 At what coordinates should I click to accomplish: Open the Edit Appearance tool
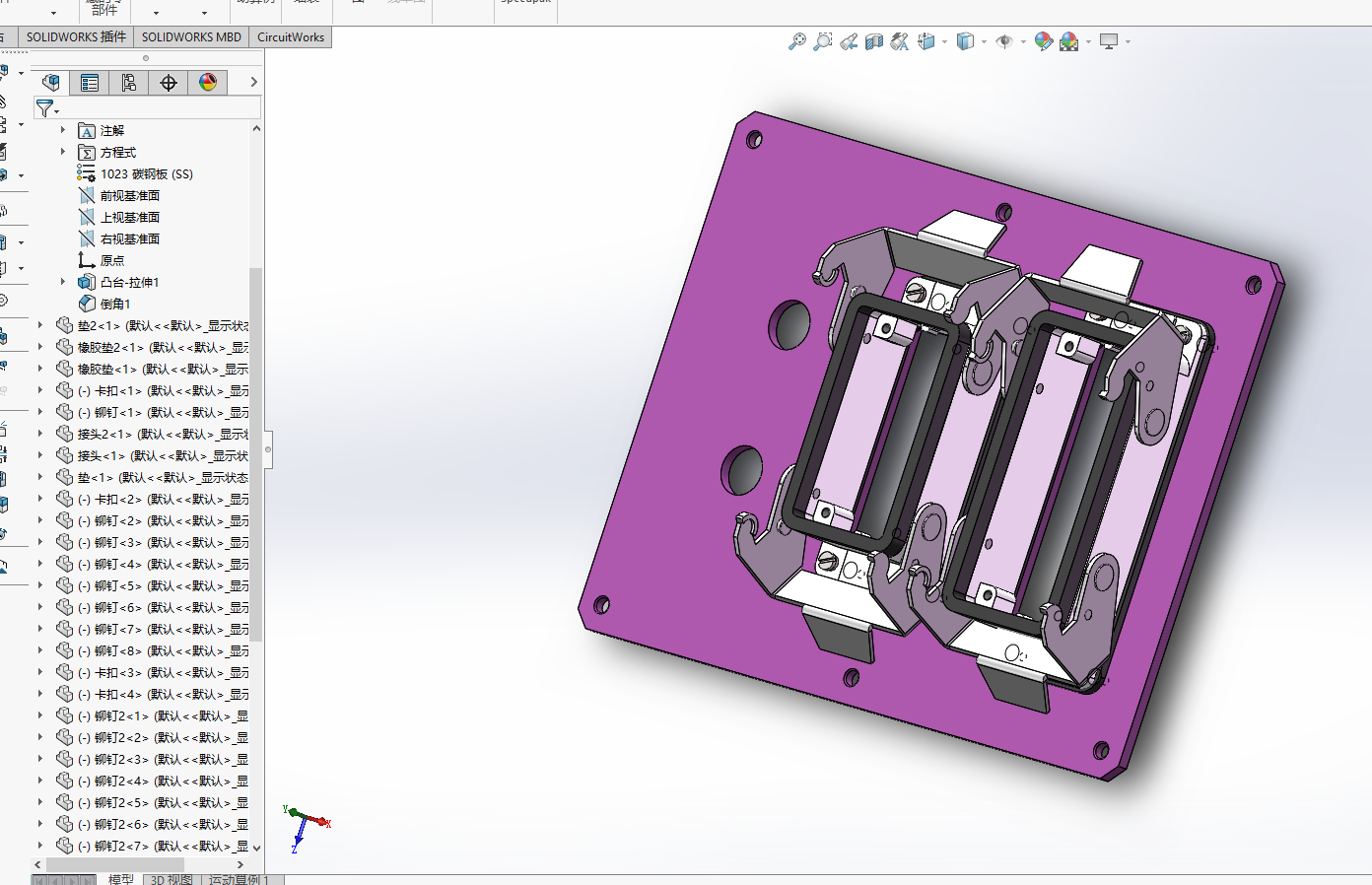click(x=1043, y=41)
